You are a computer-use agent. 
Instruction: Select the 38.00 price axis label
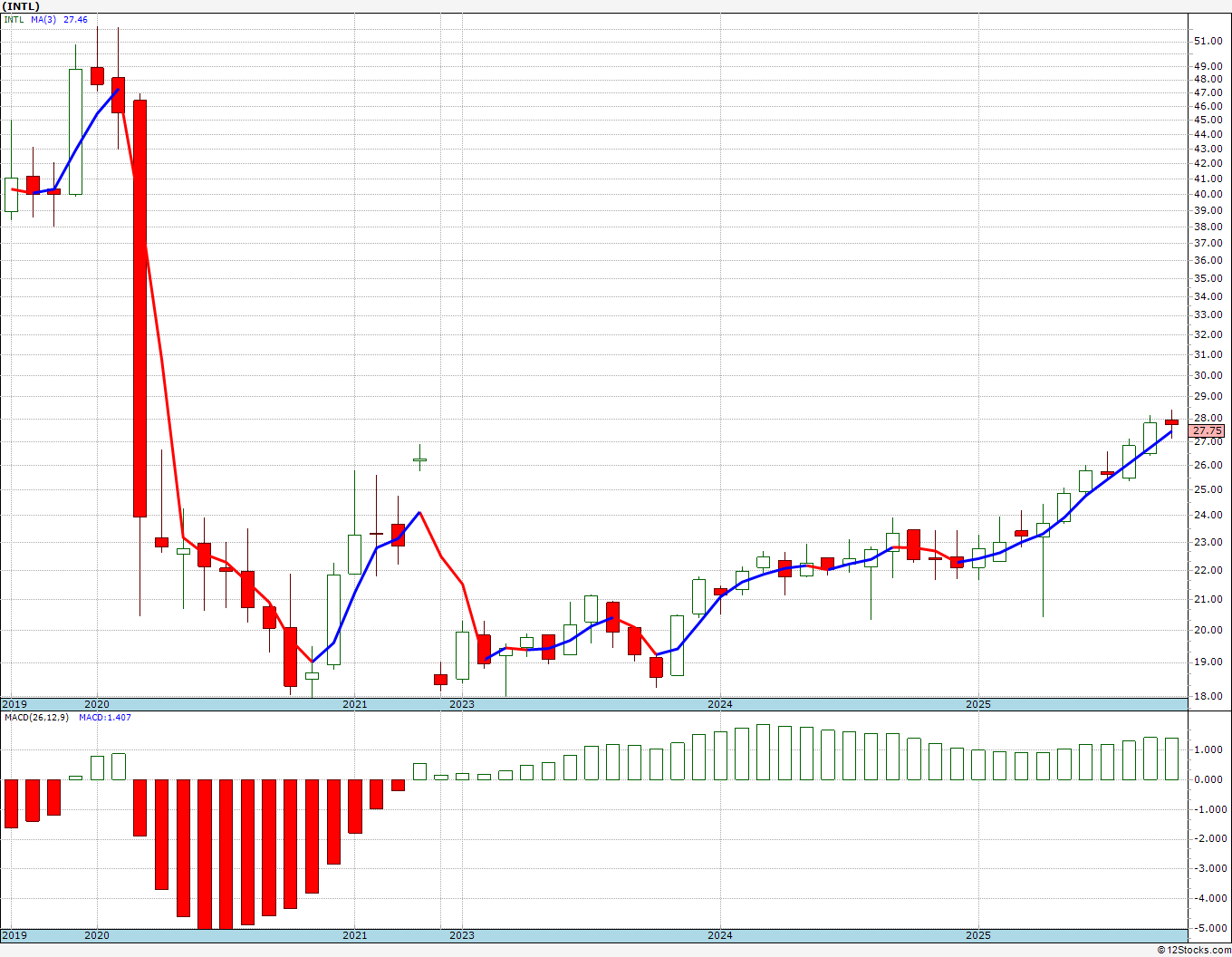tap(1208, 227)
